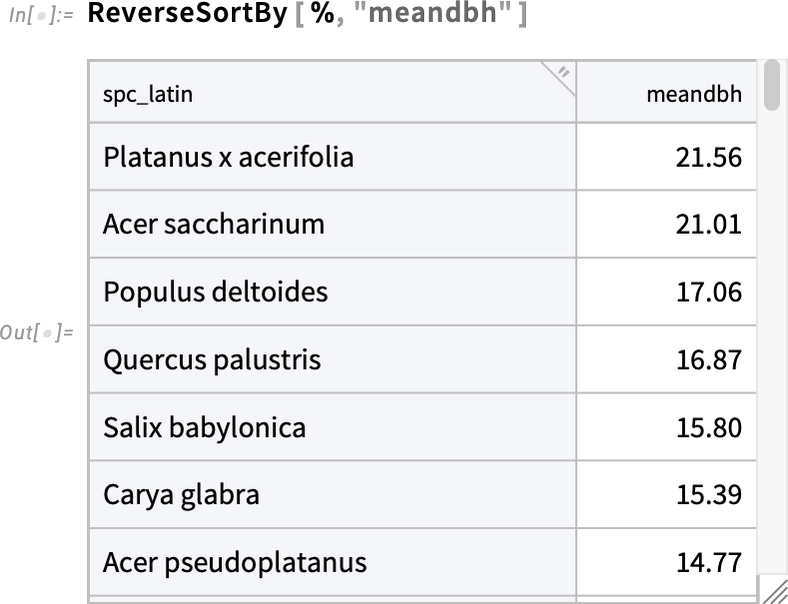788x604 pixels.
Task: Click the Carya glabra cell
Action: [x=332, y=494]
